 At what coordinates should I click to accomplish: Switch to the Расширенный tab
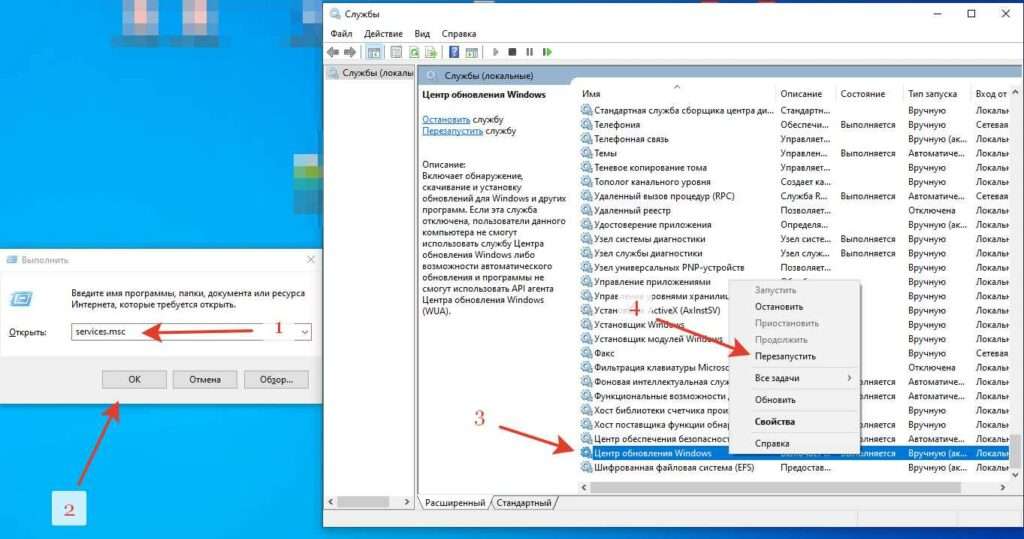coord(455,502)
